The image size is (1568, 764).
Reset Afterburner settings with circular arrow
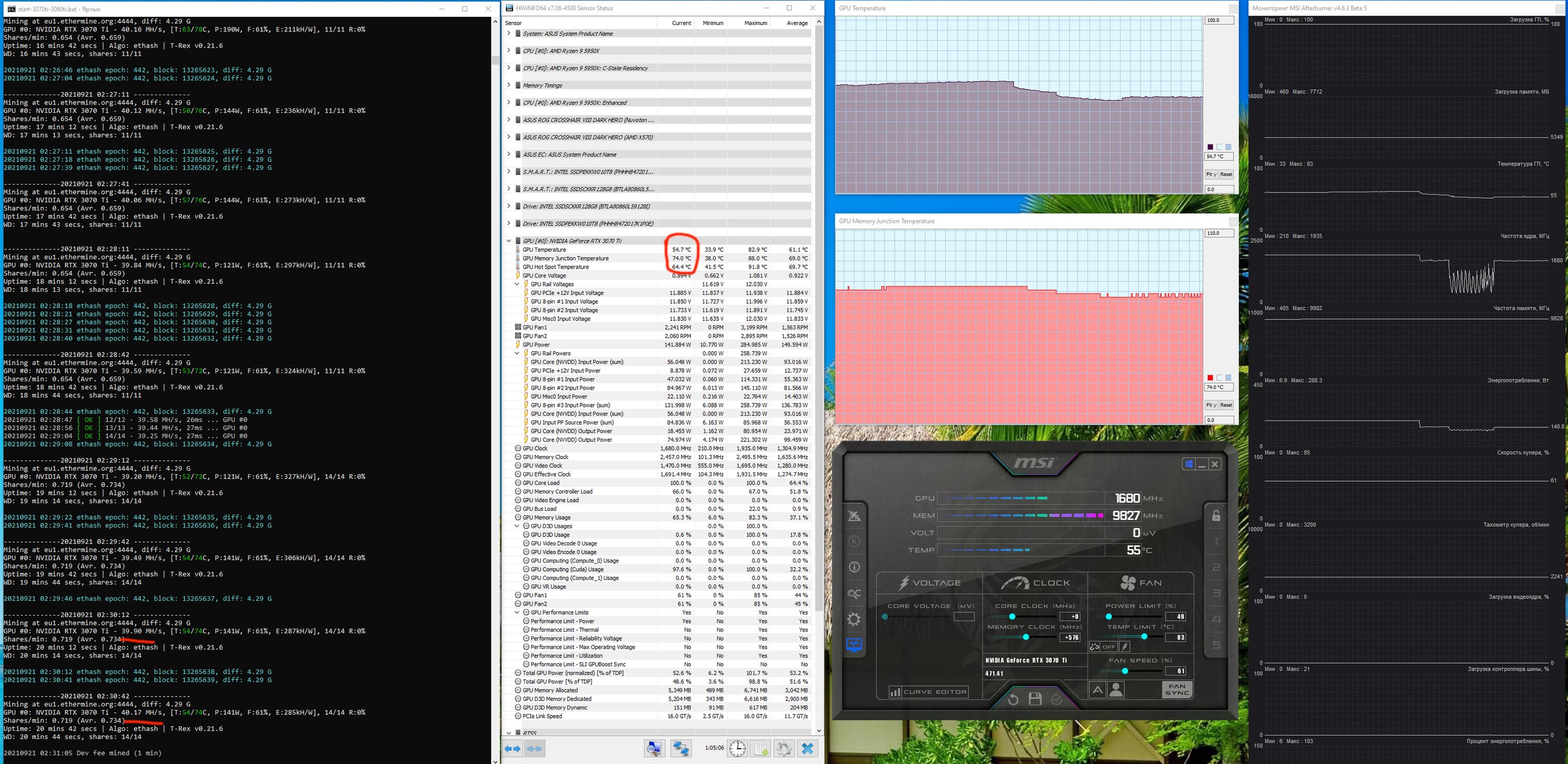1013,699
